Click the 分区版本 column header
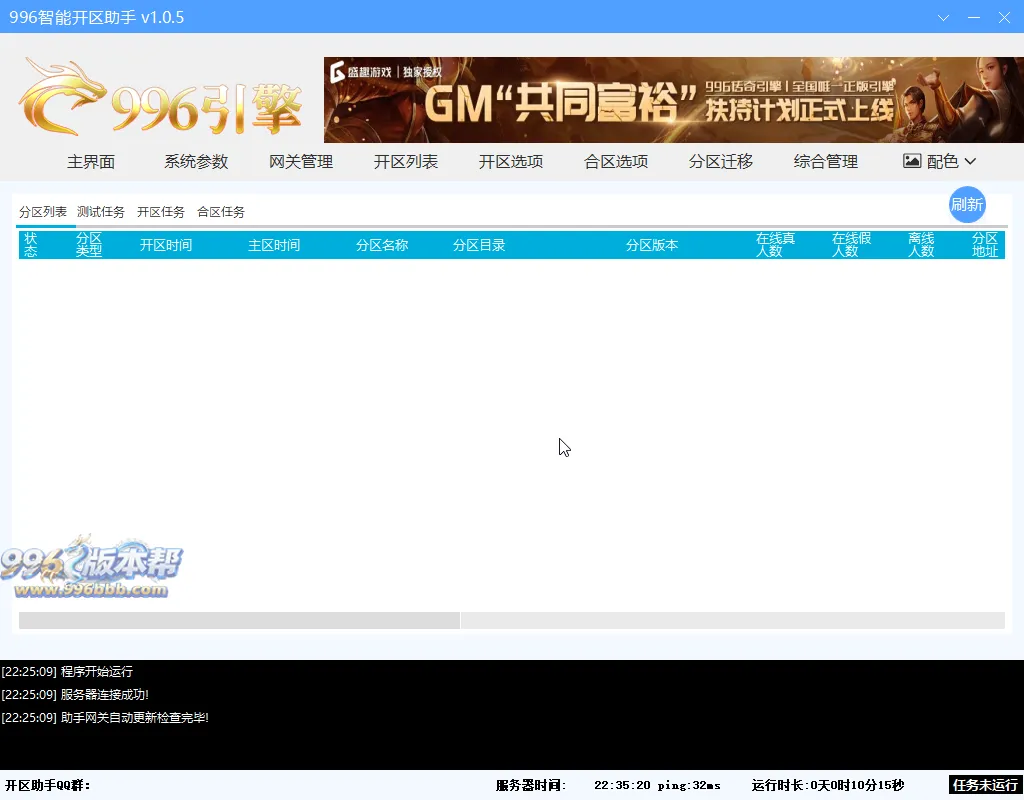This screenshot has height=800, width=1024. coord(652,245)
